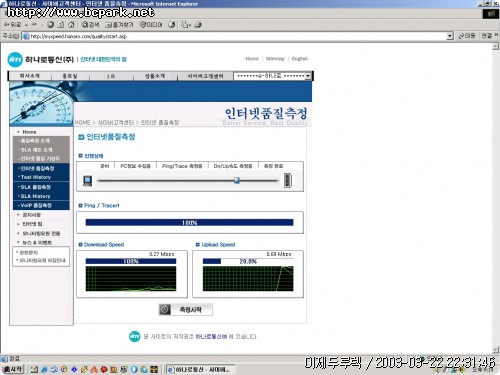Image resolution: width=500 pixels, height=375 pixels.
Task: Click the Go (이동) button beside the address bar
Action: 467,36
